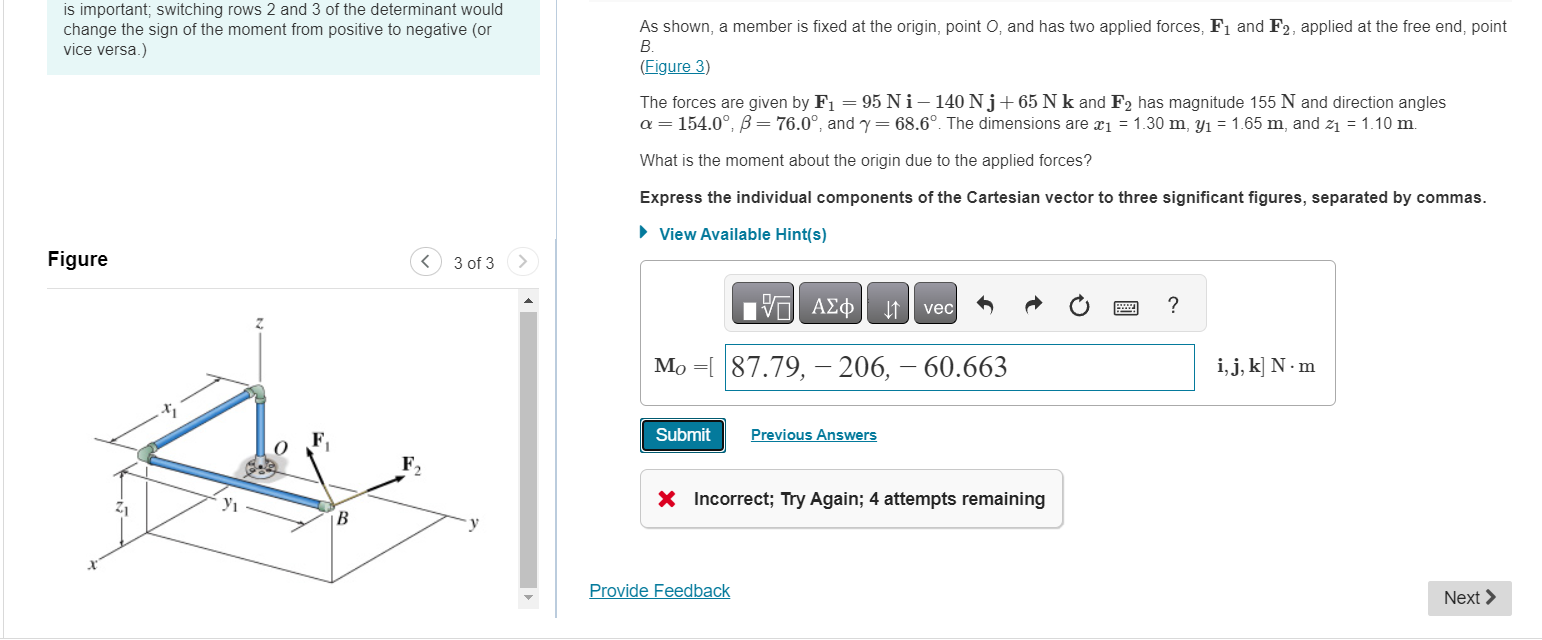Screen dimensions: 1542x640
Task: Advance to the next figure with right chevron
Action: pyautogui.click(x=522, y=261)
